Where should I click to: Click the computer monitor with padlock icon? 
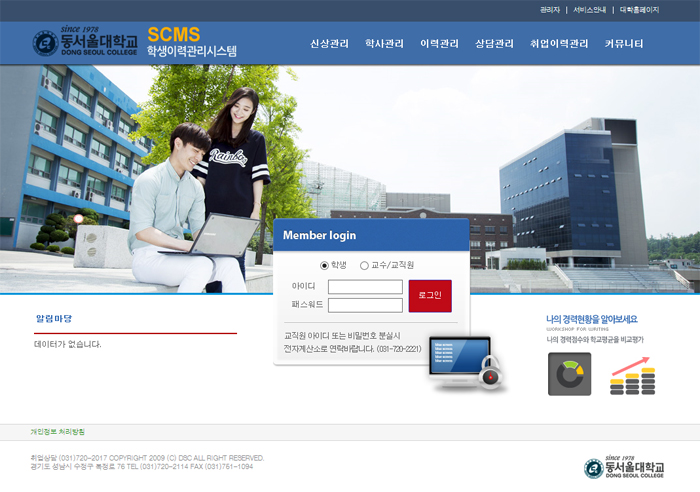(x=464, y=362)
